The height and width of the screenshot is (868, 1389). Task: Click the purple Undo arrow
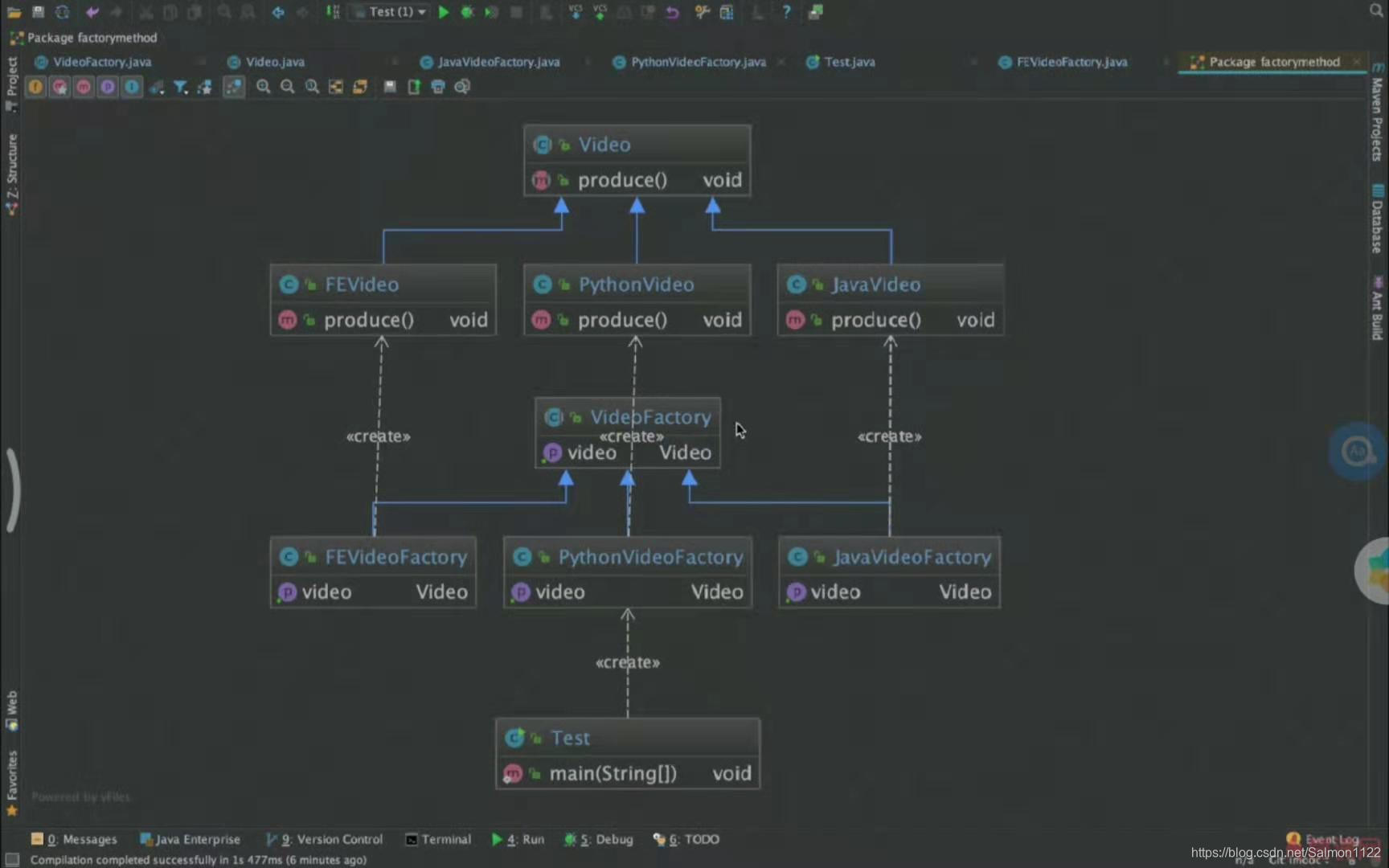[x=92, y=12]
